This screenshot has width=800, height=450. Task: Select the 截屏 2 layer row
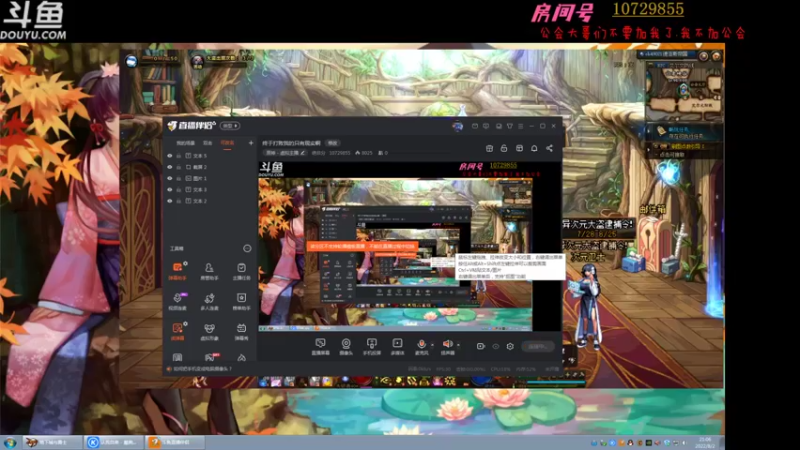(210, 167)
